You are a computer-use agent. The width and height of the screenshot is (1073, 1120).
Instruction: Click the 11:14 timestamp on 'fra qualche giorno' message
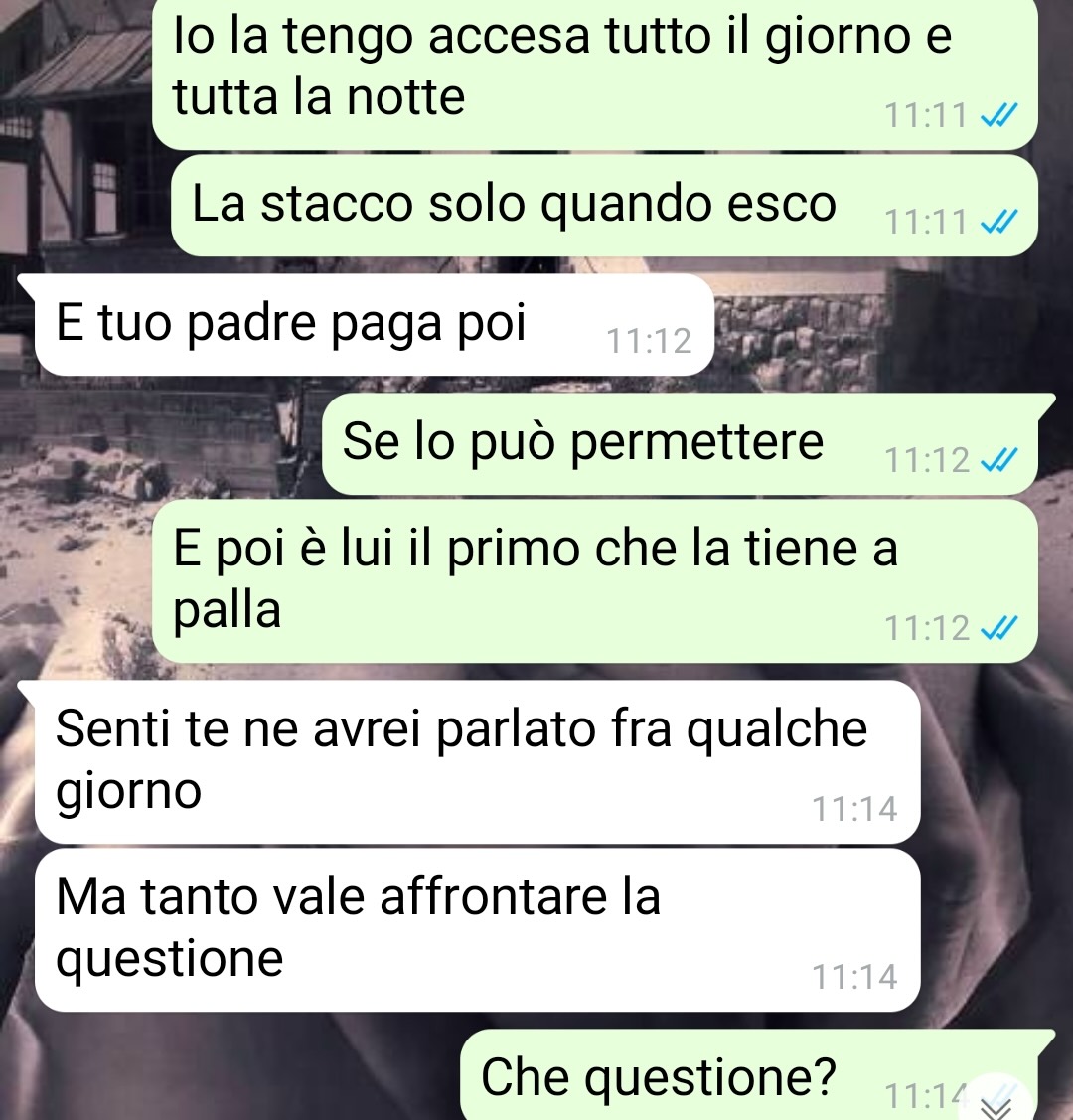click(x=853, y=809)
